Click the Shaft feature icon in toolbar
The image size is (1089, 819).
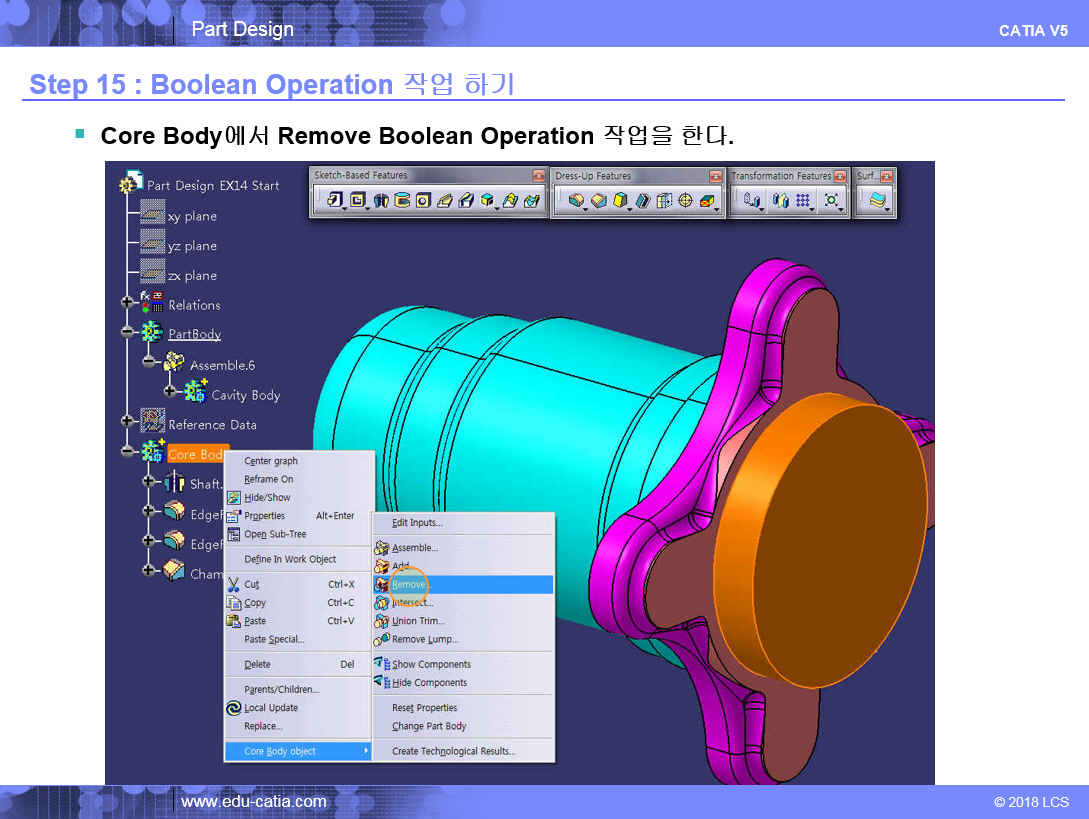coord(381,201)
